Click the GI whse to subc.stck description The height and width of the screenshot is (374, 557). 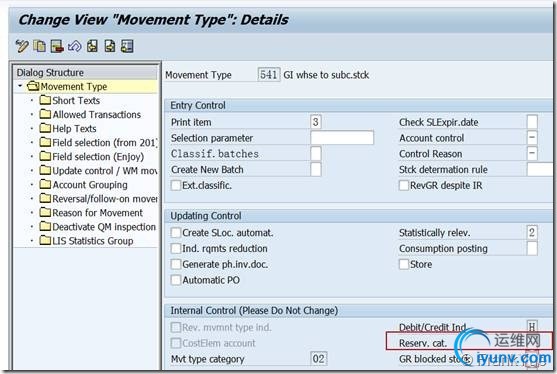click(326, 75)
